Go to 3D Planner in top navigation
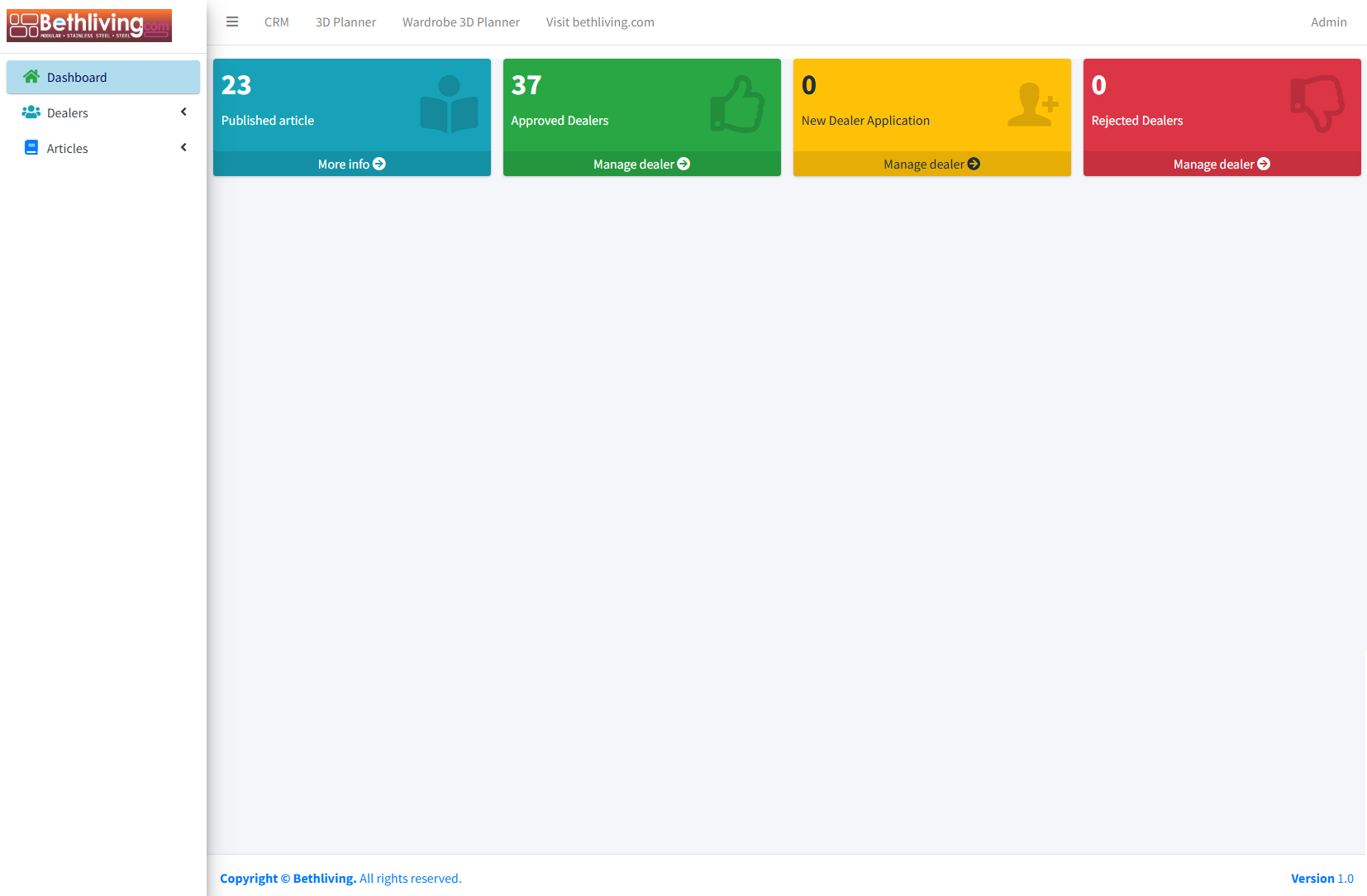This screenshot has height=896, width=1367. (x=345, y=22)
